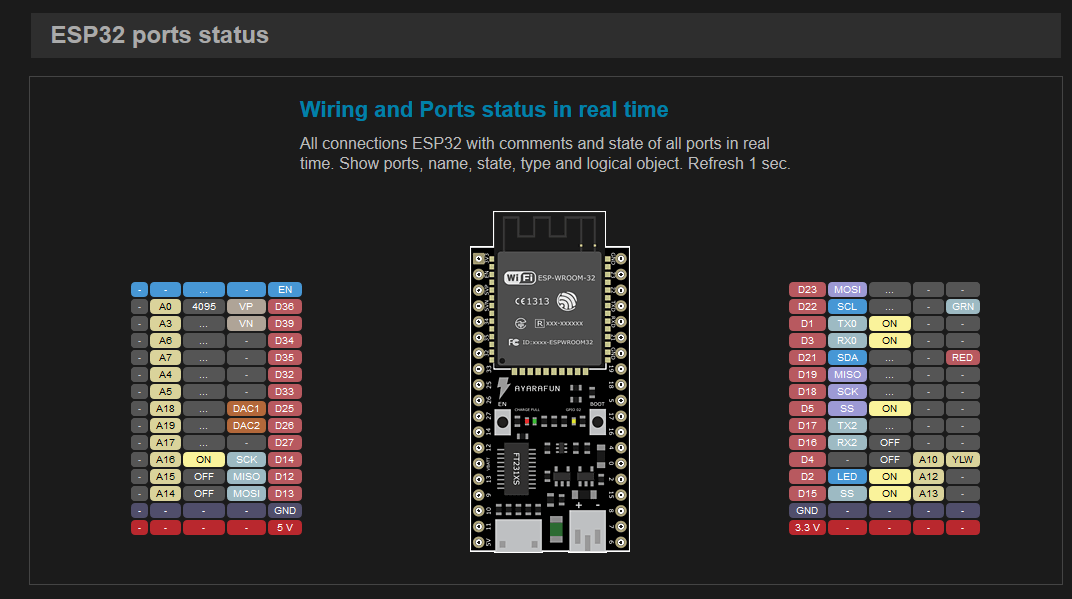
Task: Expand the ellipsis cell next to A3
Action: 204,323
